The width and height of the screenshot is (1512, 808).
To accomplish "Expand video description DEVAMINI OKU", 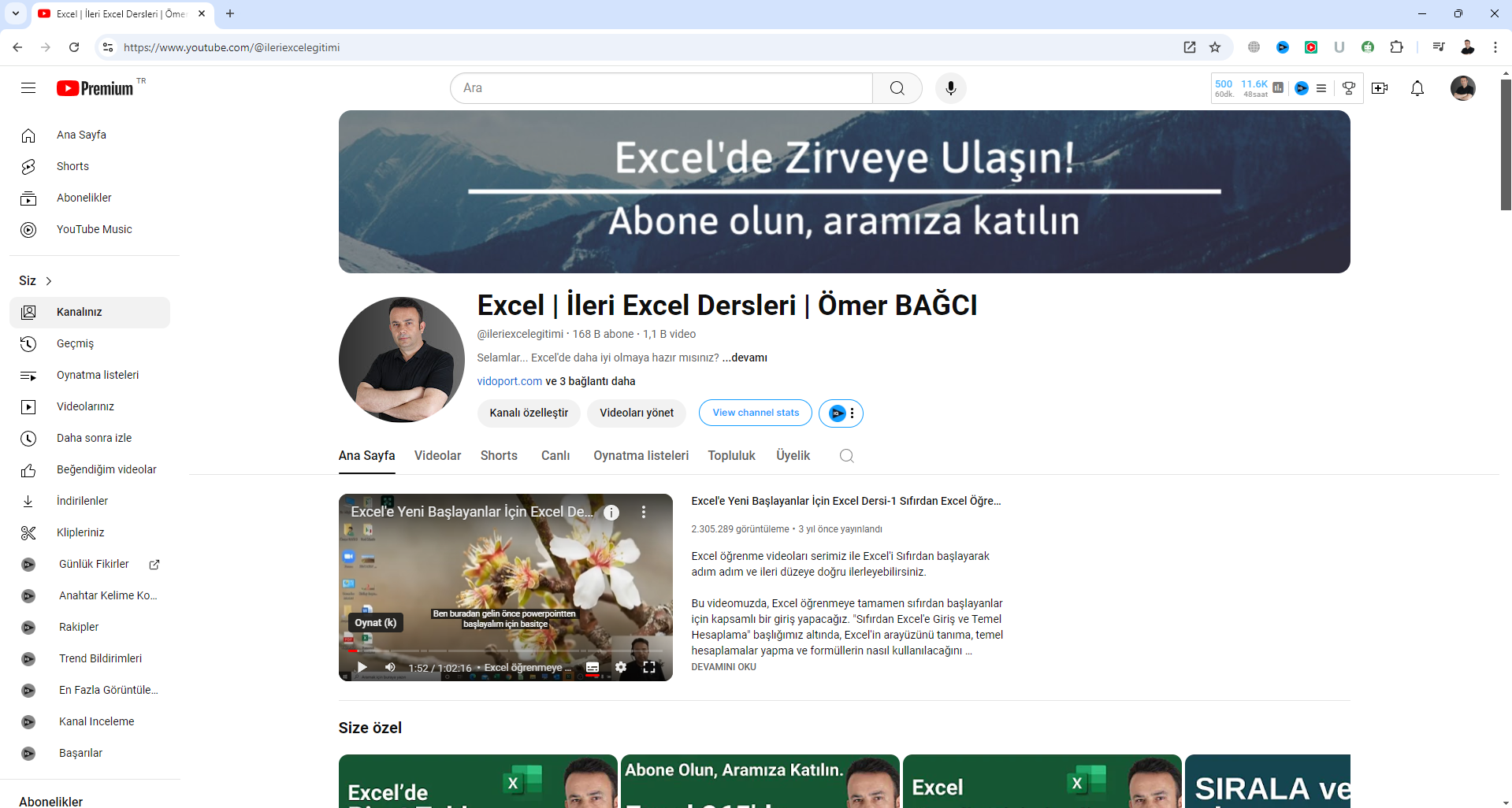I will pos(723,667).
